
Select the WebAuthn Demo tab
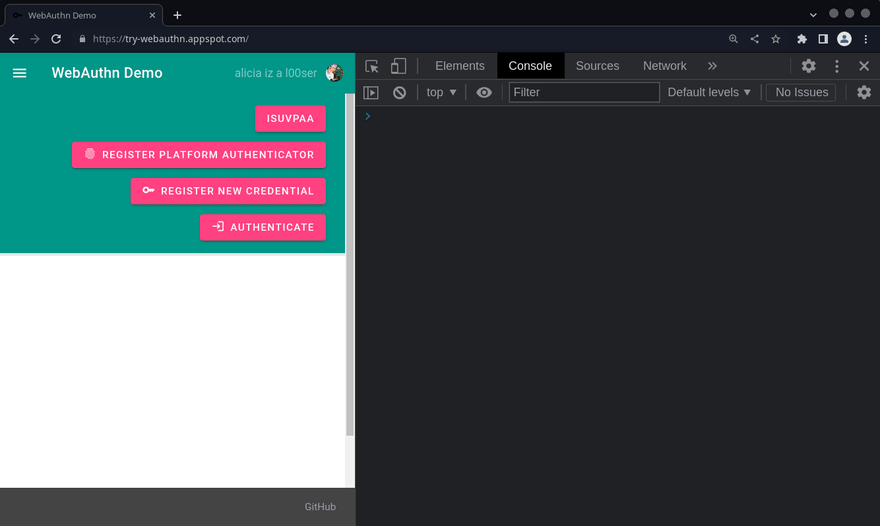[x=84, y=15]
